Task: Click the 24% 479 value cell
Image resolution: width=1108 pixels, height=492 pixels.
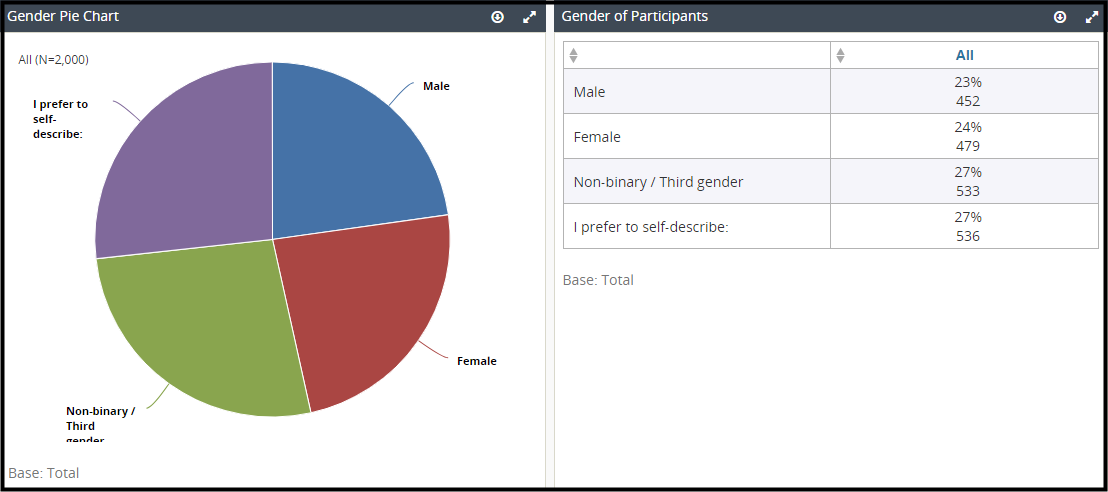Action: tap(965, 136)
